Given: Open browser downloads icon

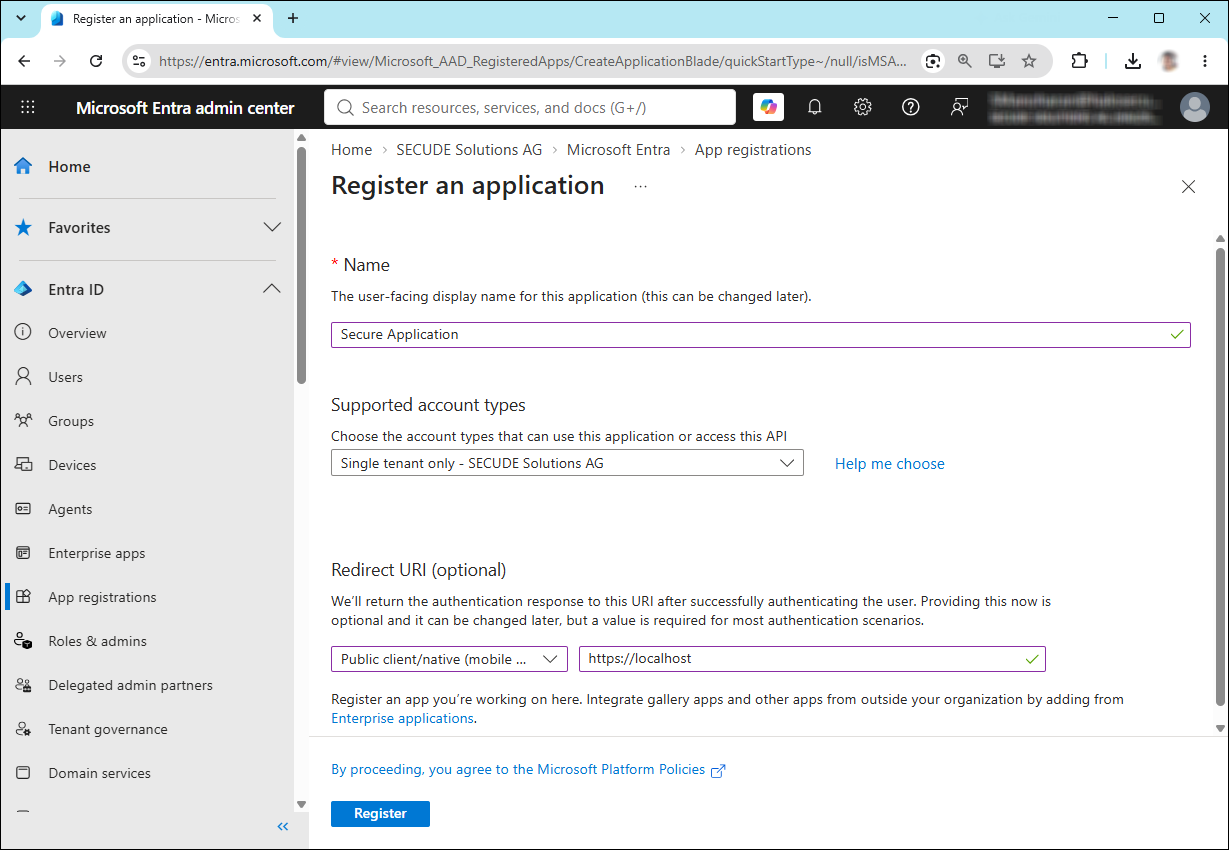Looking at the screenshot, I should (x=1132, y=61).
